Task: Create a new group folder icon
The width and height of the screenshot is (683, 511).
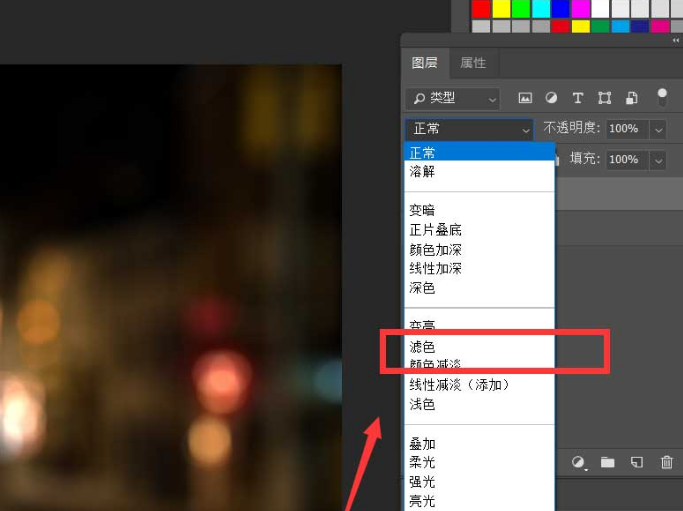Action: click(608, 462)
